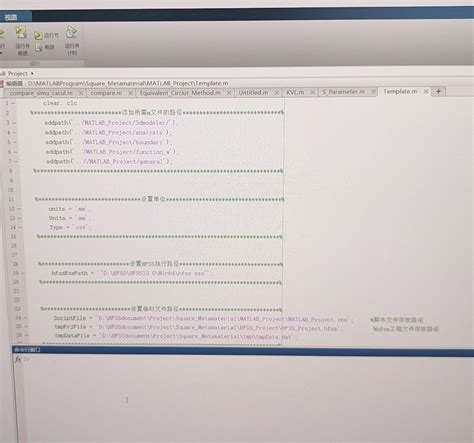Close the Untitled.m editor tab
Screen dimensions: 474x443
276,92
